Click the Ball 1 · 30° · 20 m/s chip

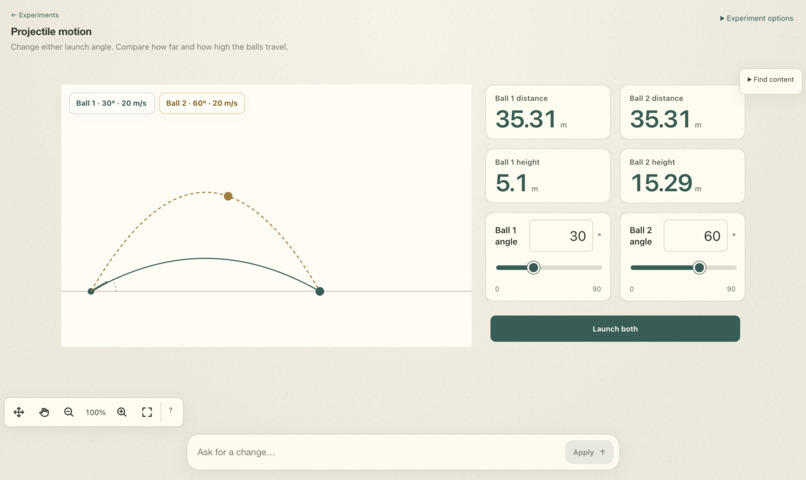112,103
